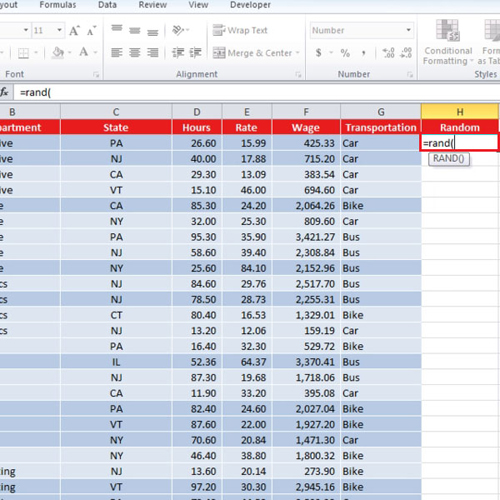Click the Increase Font Size icon

pyautogui.click(x=74, y=31)
